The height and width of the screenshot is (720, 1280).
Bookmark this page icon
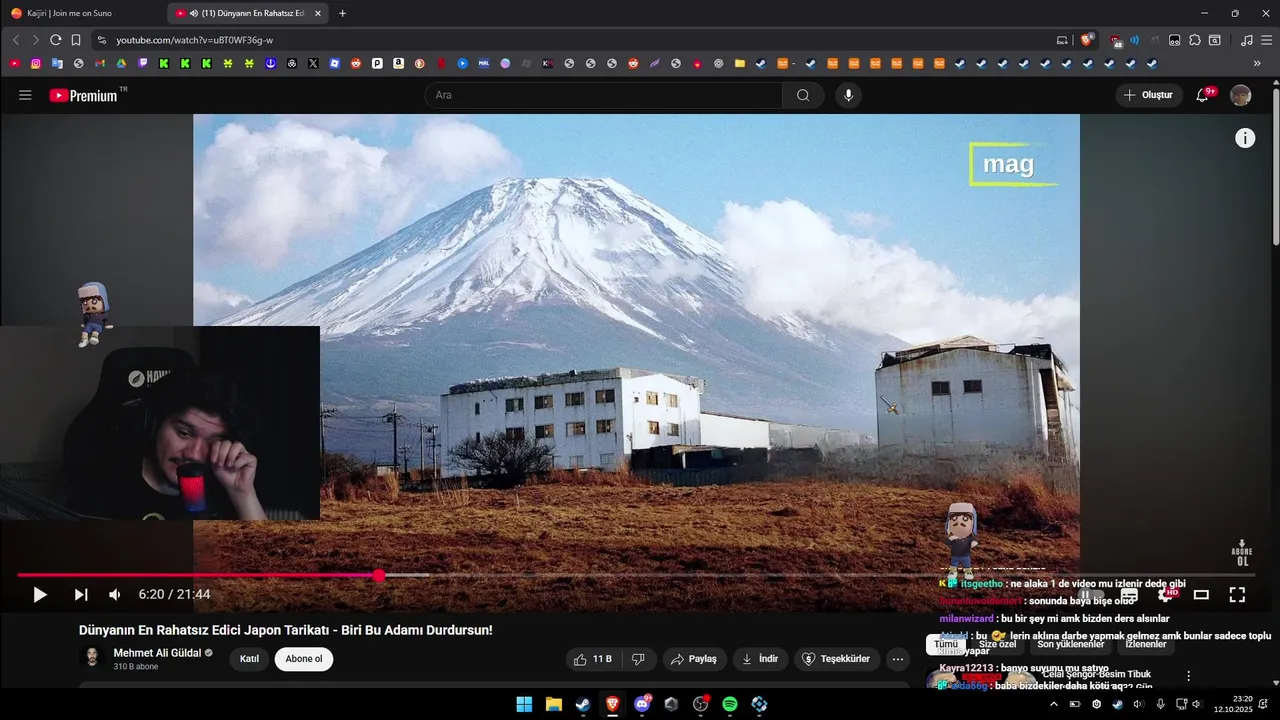(x=76, y=40)
